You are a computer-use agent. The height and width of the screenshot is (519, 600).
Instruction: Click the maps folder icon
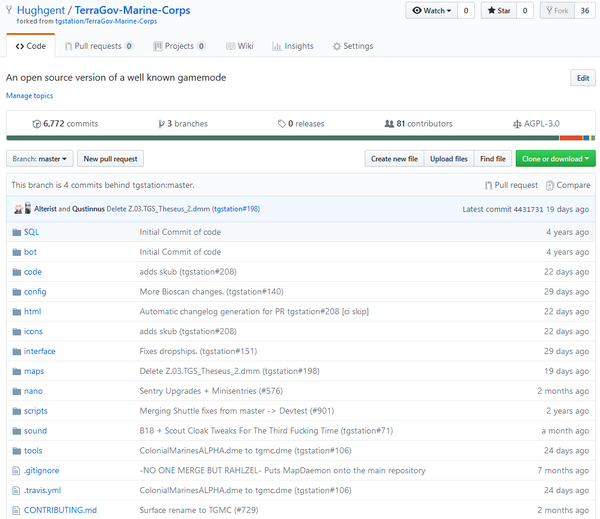pos(16,371)
